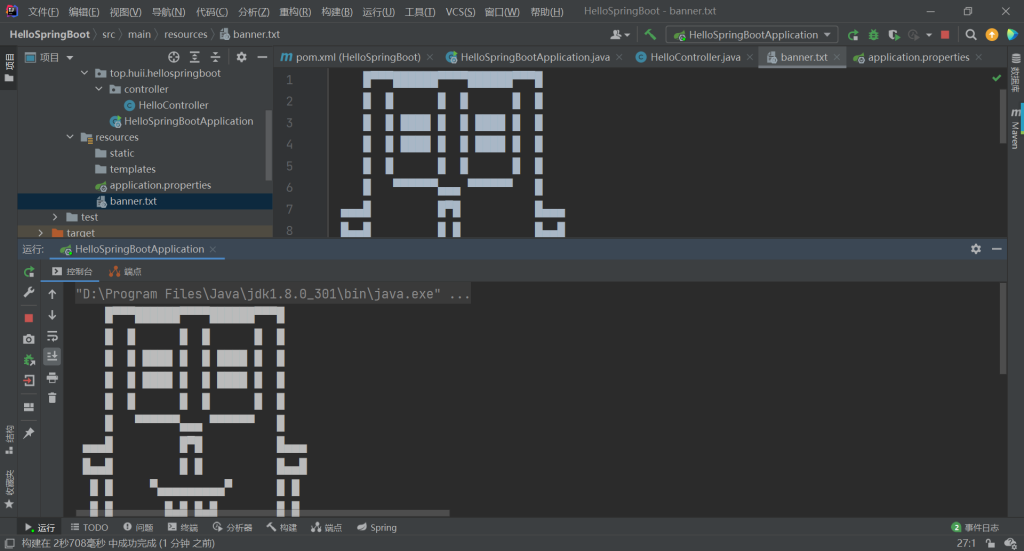Collapse the resources folder in tree

(x=70, y=137)
